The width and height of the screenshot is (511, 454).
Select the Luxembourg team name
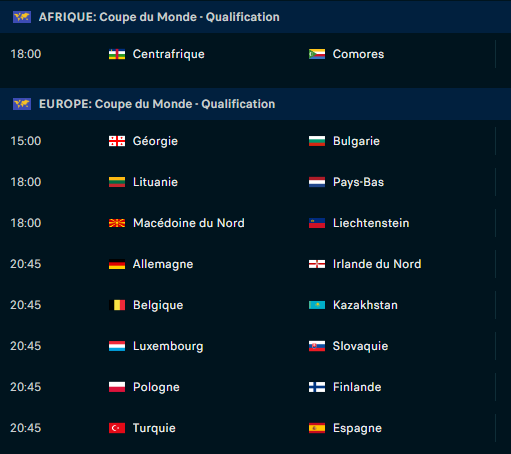click(x=168, y=346)
